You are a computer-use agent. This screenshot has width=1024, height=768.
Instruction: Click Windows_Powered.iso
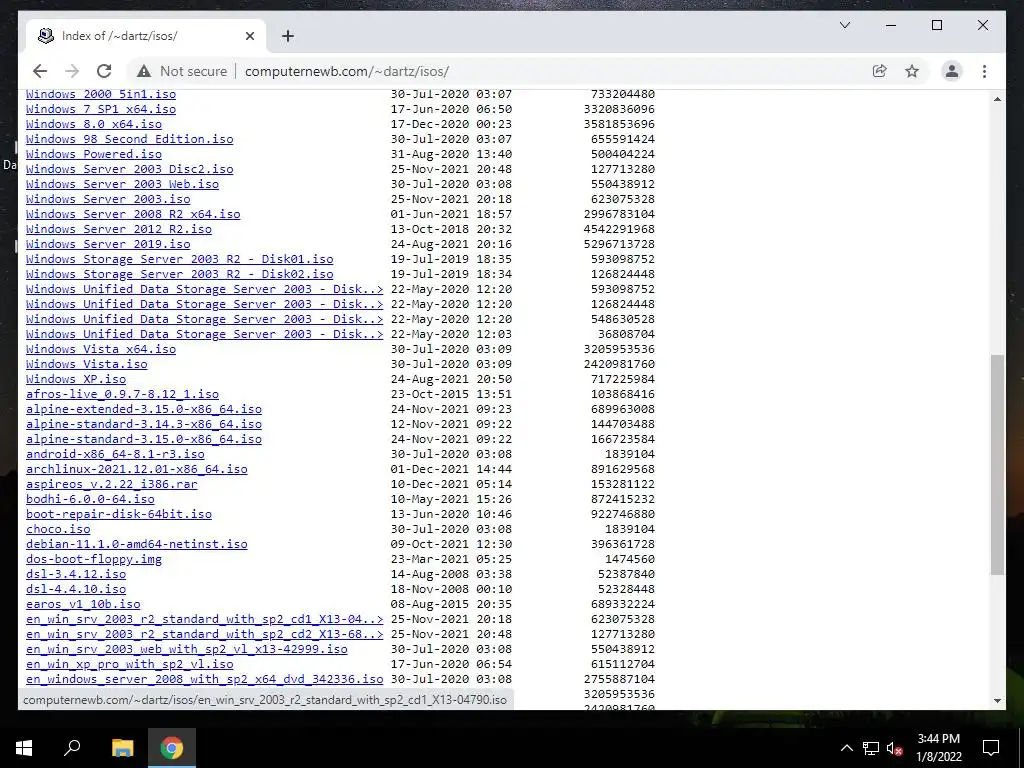[93, 154]
